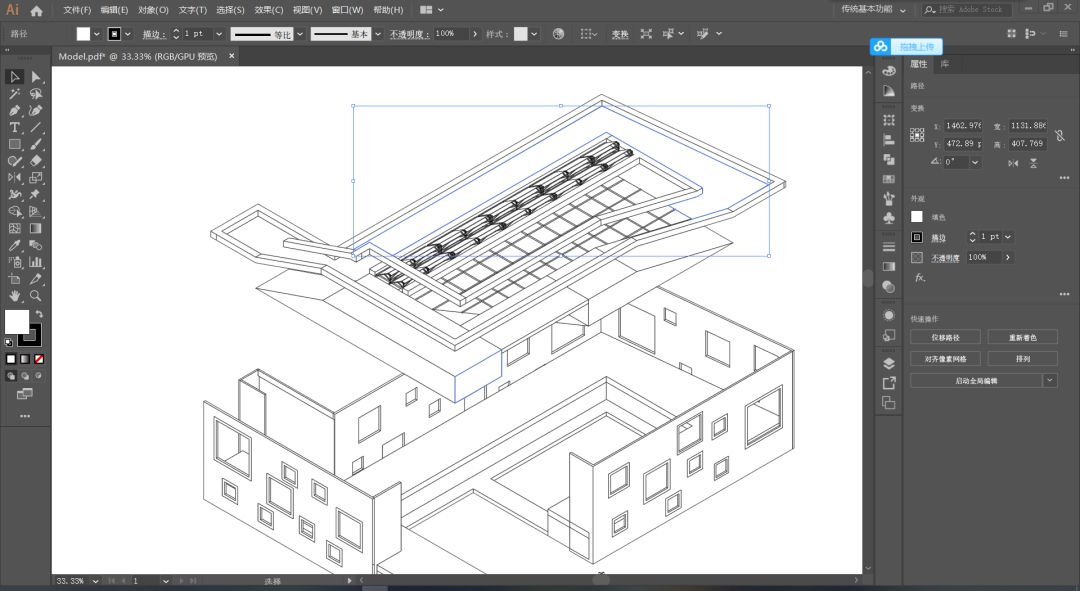Select the Curvature tool

click(36, 110)
